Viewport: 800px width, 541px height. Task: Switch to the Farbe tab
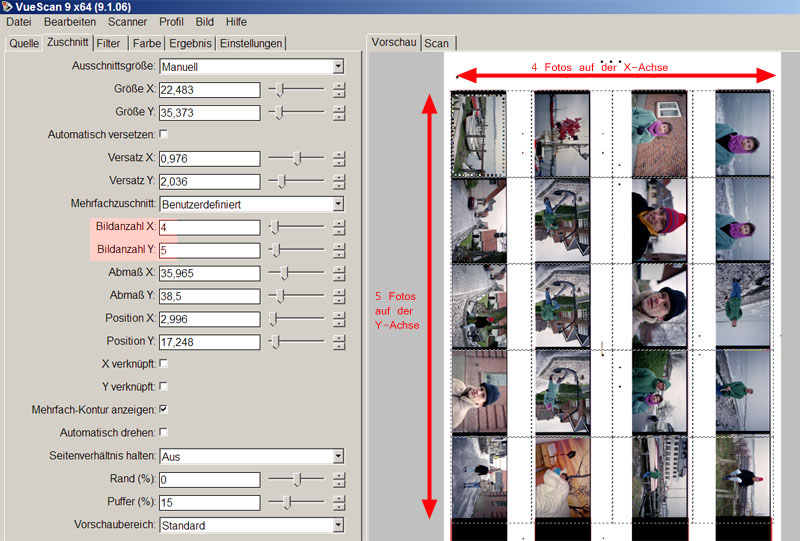point(145,43)
